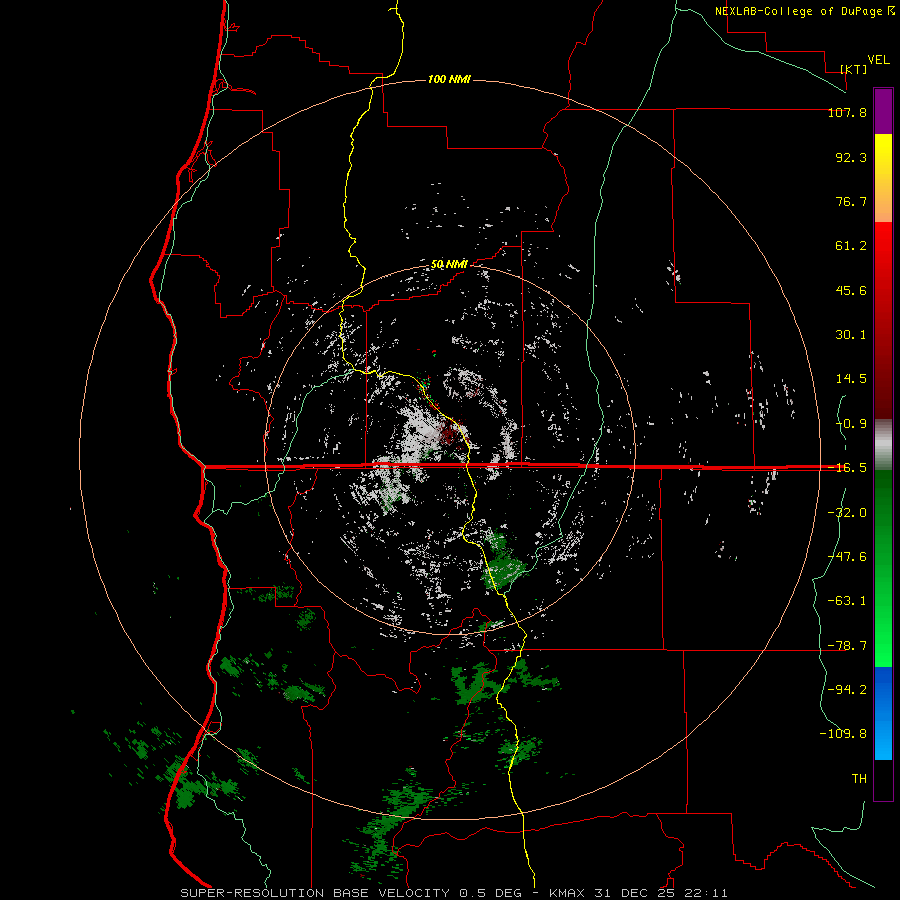The image size is (900, 900).
Task: Click the [KT] units label
Action: pyautogui.click(x=854, y=69)
